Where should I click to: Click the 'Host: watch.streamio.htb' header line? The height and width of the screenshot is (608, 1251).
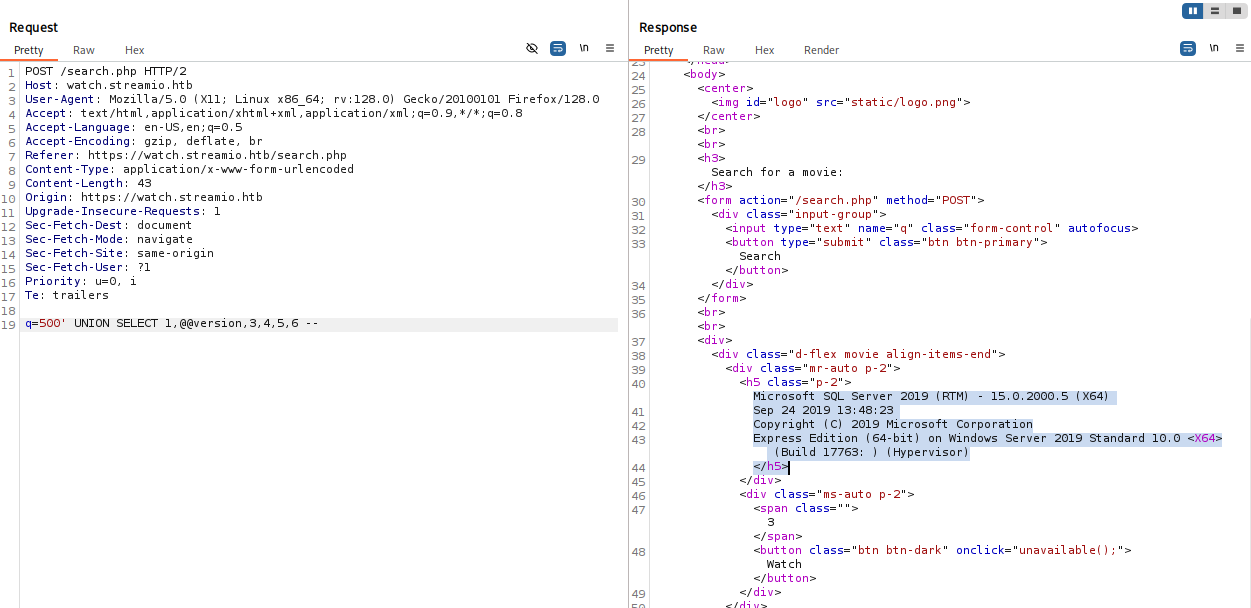pyautogui.click(x=109, y=85)
